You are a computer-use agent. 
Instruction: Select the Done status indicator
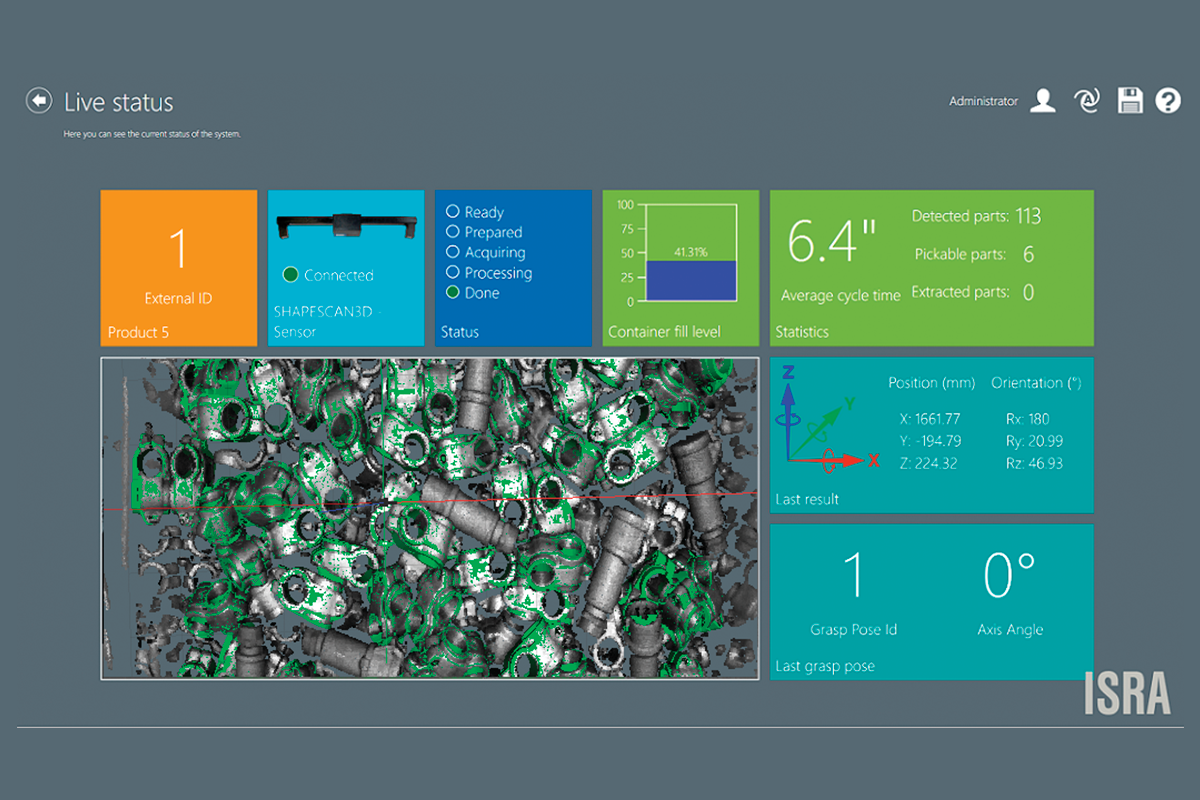point(453,293)
